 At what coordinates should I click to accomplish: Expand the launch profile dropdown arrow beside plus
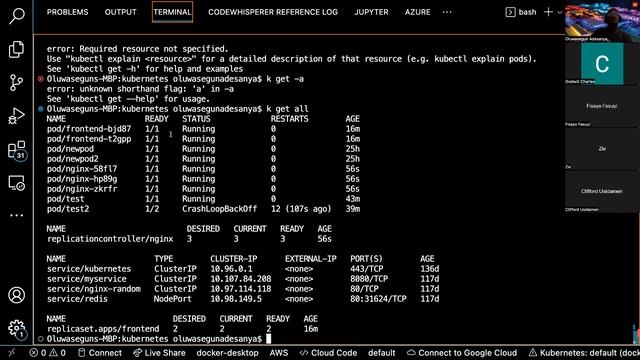pos(560,13)
